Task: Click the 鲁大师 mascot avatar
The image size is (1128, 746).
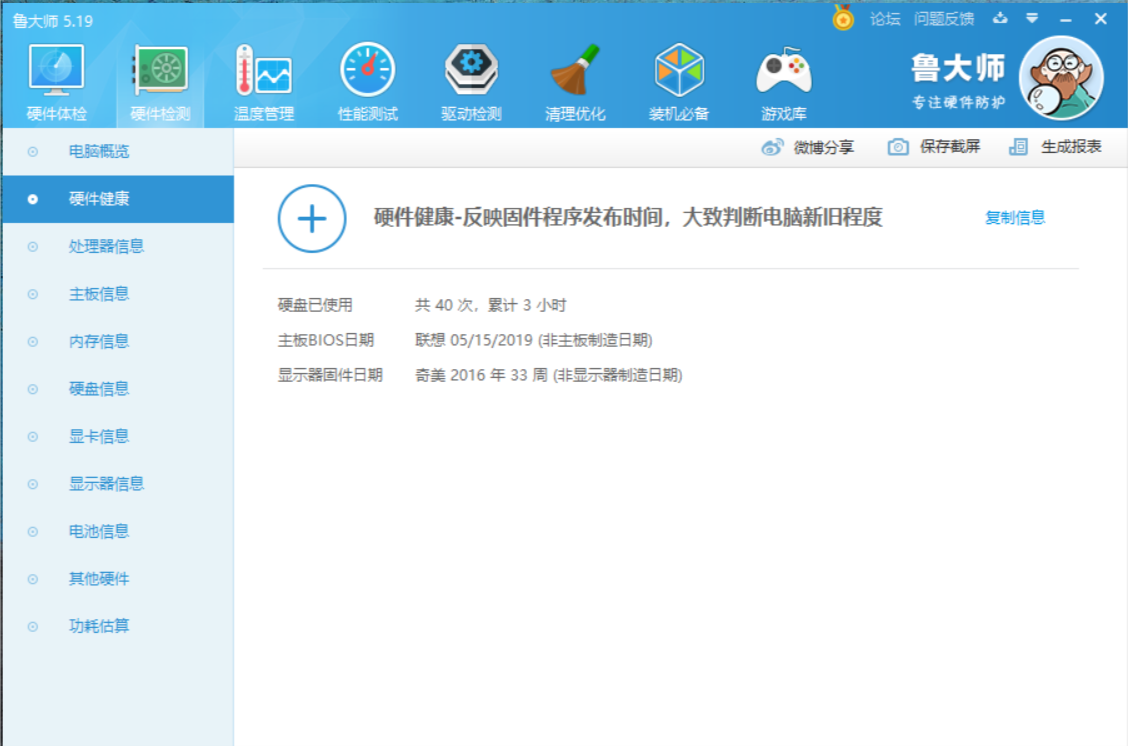Action: (1061, 78)
